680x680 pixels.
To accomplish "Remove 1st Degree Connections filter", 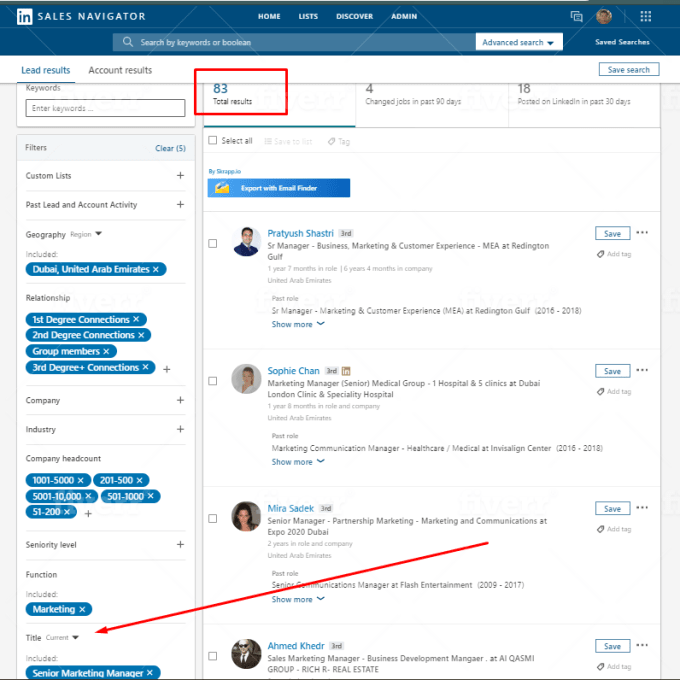I will coord(136,319).
